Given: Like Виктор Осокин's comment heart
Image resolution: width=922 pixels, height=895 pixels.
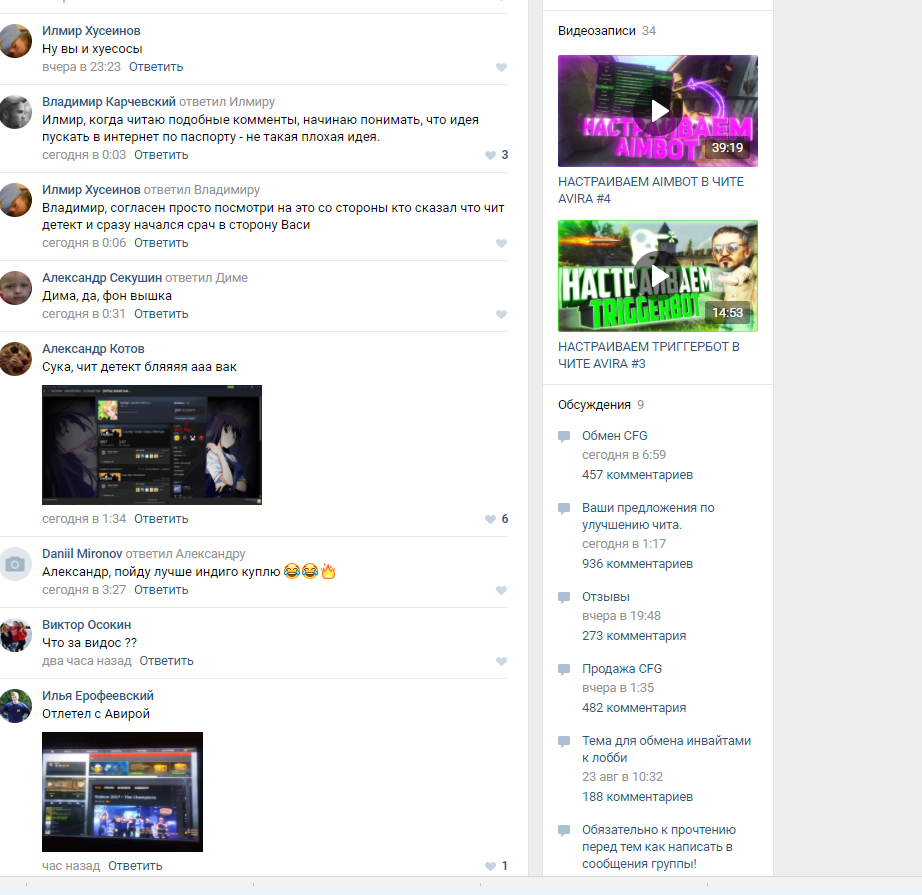Looking at the screenshot, I should (501, 662).
